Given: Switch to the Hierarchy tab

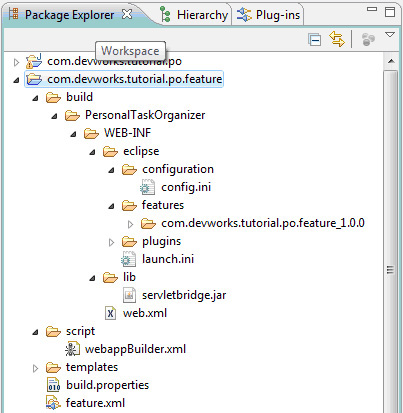Looking at the screenshot, I should tap(194, 15).
